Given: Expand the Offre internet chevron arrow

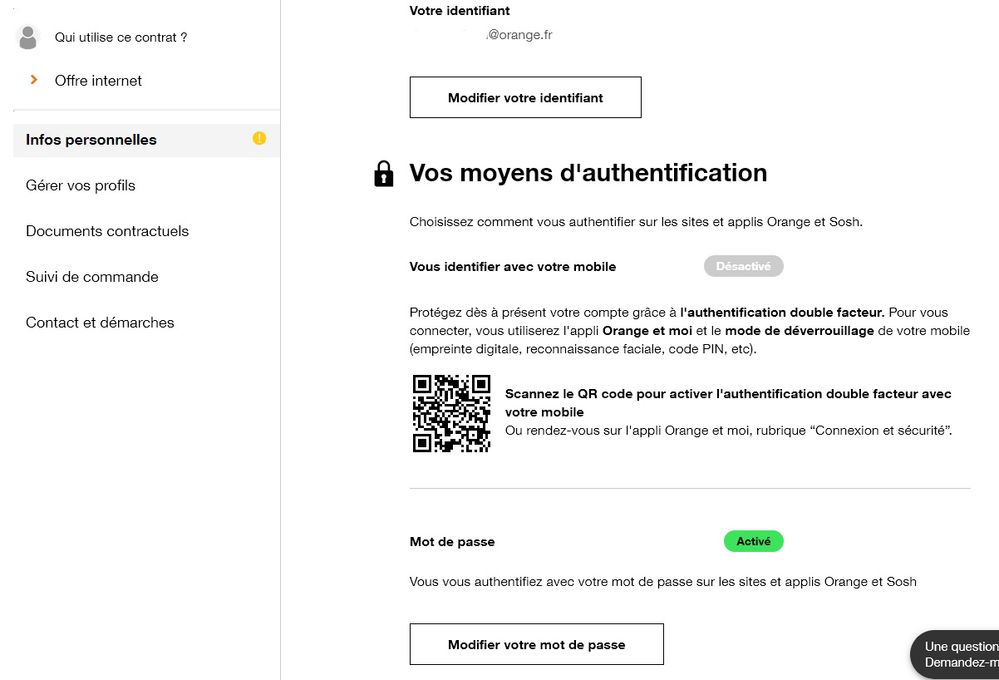Looking at the screenshot, I should pos(34,80).
